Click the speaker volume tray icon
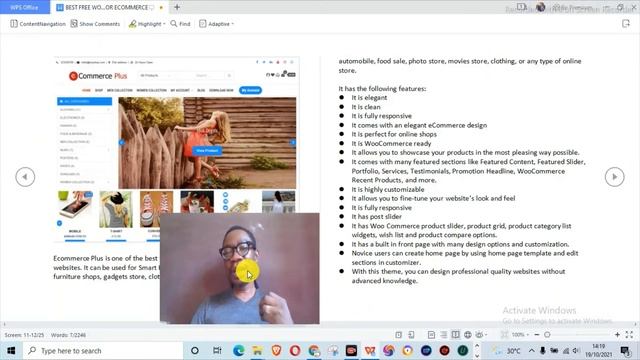This screenshot has height=360, width=640. pyautogui.click(x=576, y=351)
